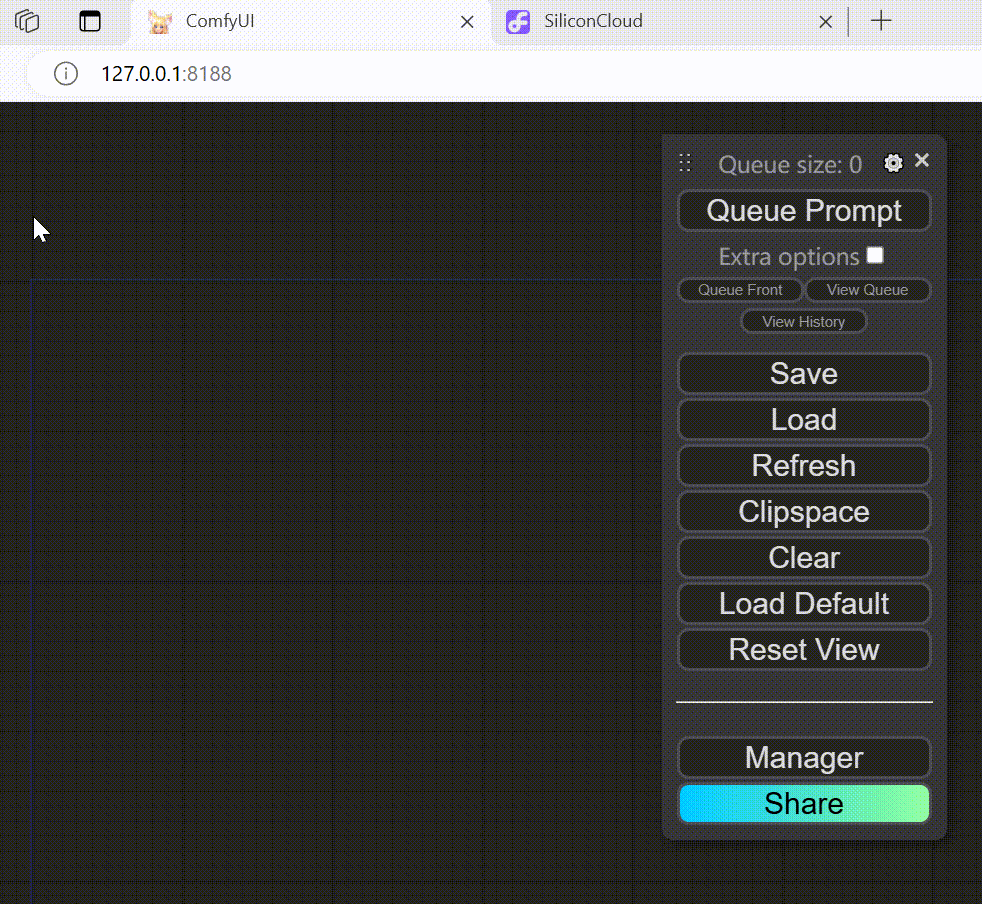Click the gradient Share button
Image resolution: width=982 pixels, height=904 pixels.
tap(804, 804)
